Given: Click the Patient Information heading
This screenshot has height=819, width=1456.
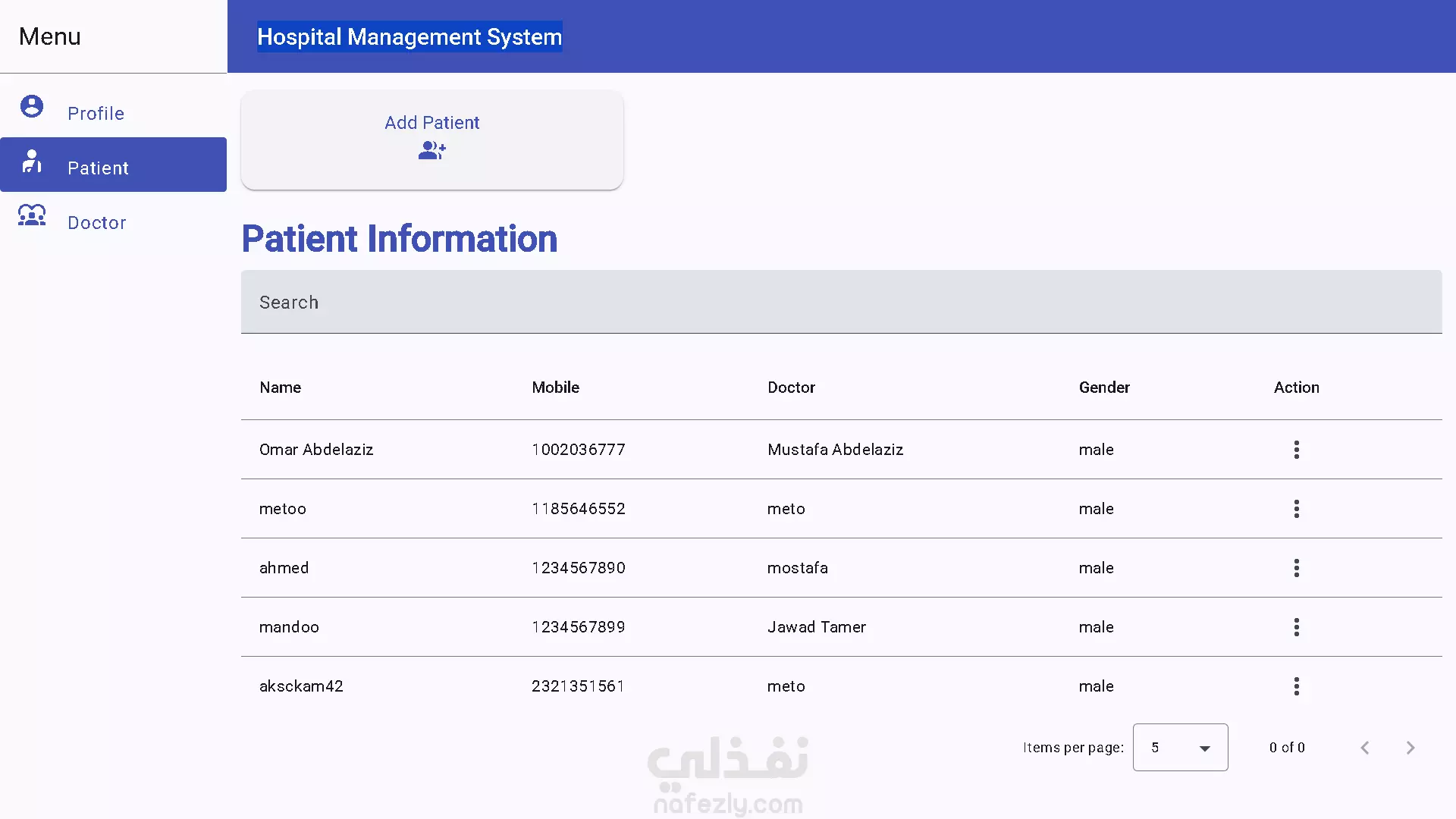Looking at the screenshot, I should click(400, 239).
